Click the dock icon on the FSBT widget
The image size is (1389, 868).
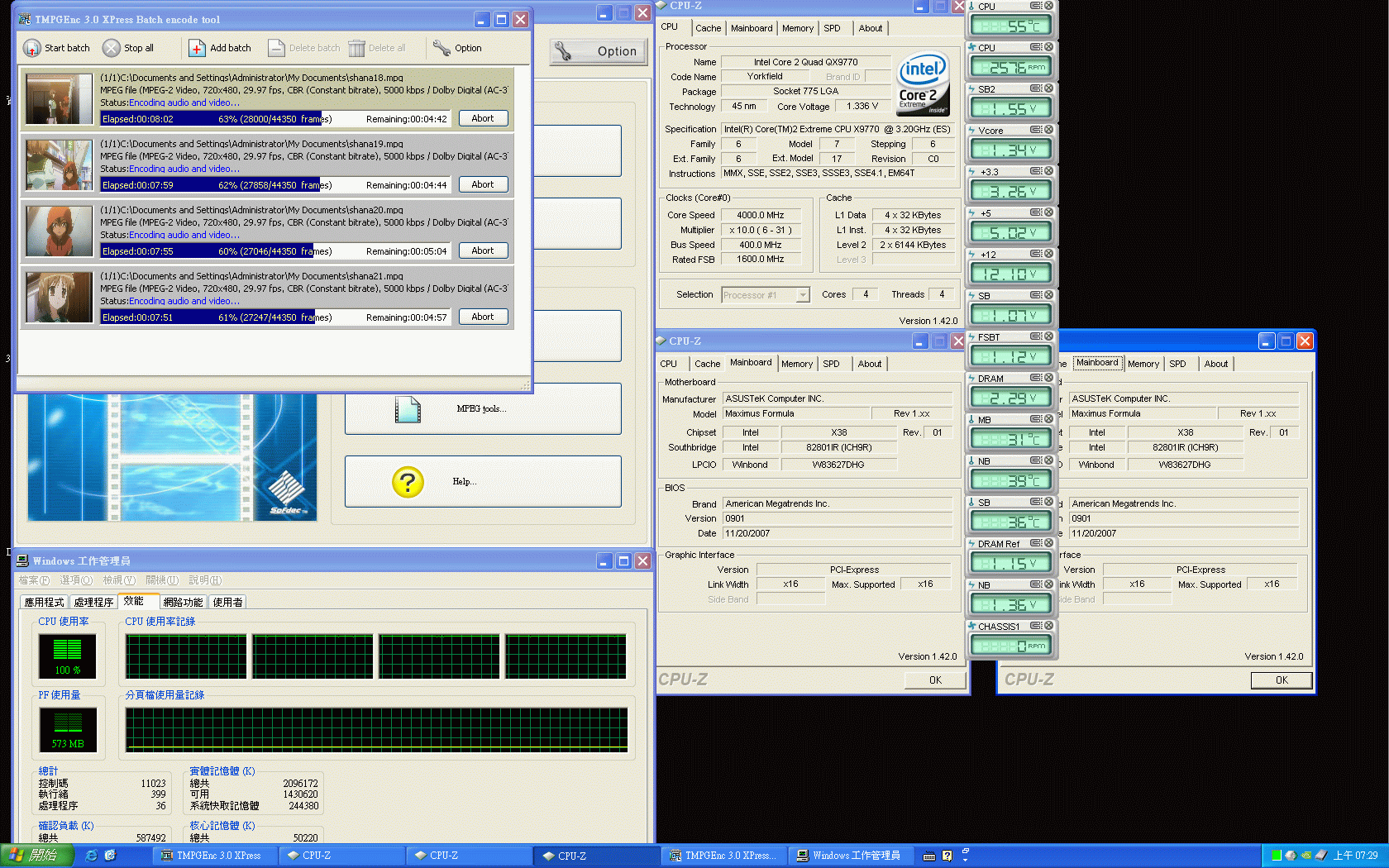1036,336
